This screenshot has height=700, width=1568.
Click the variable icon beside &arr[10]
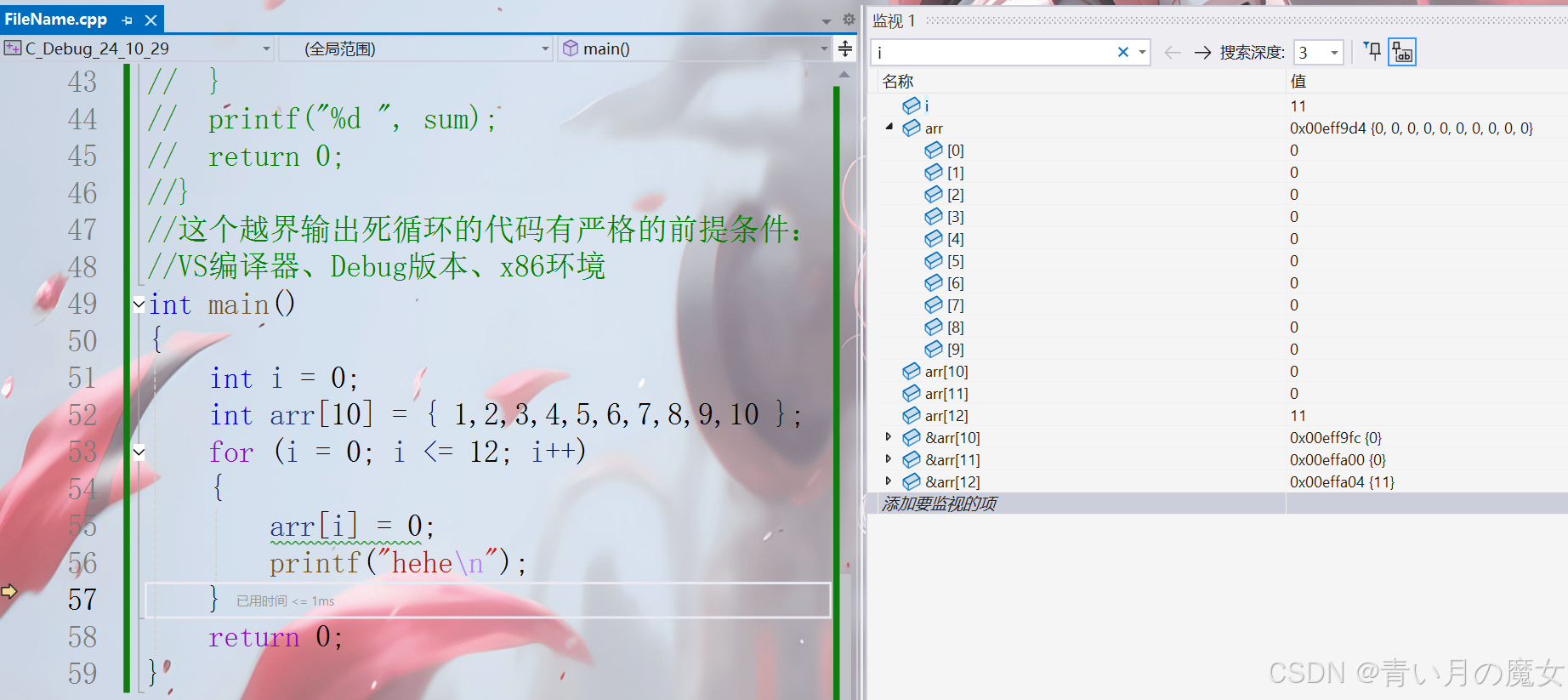click(912, 437)
